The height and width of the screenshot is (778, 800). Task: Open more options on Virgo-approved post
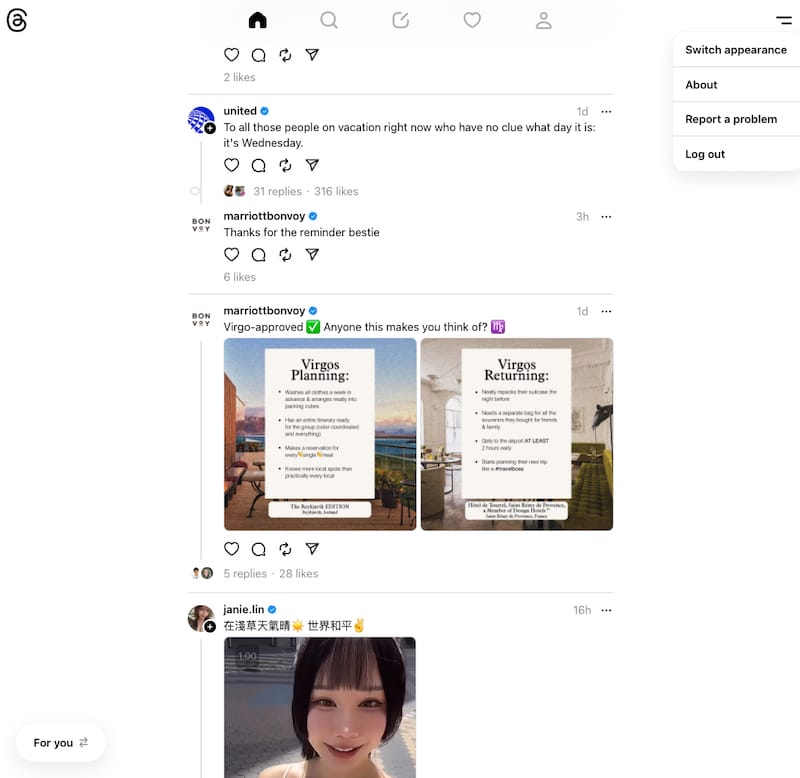[606, 311]
